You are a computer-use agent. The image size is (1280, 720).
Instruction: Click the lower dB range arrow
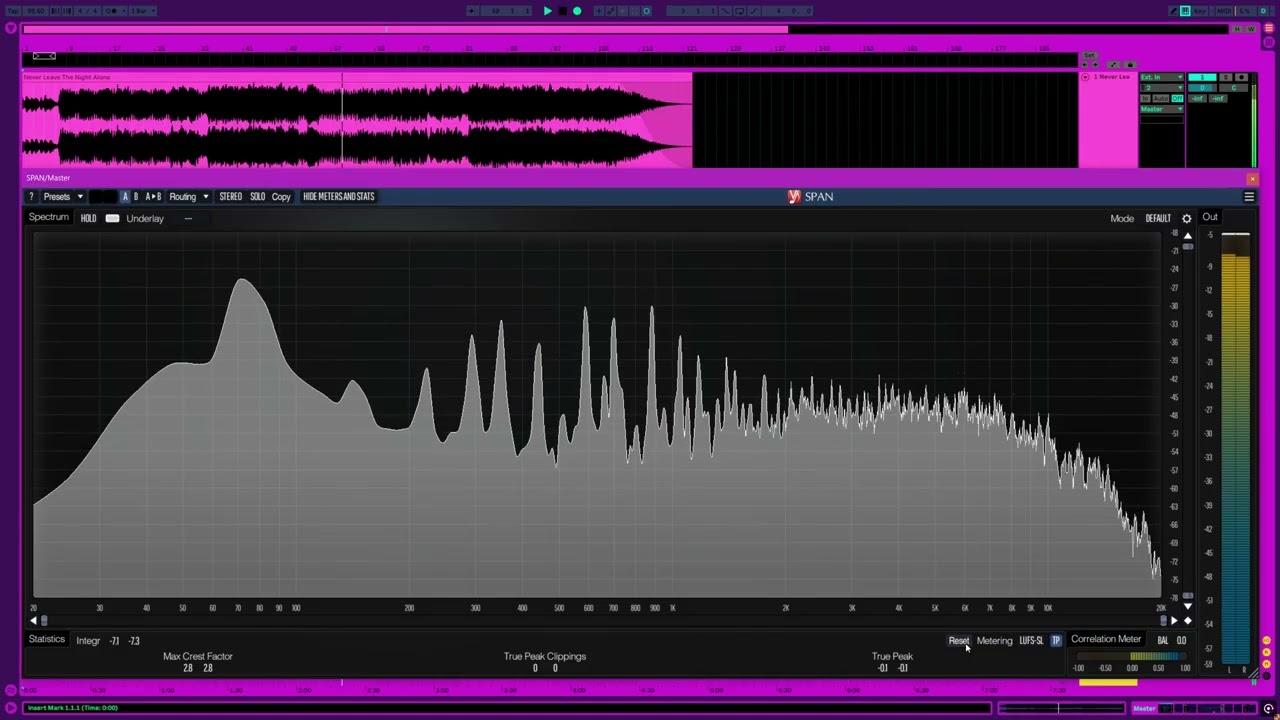click(1187, 607)
